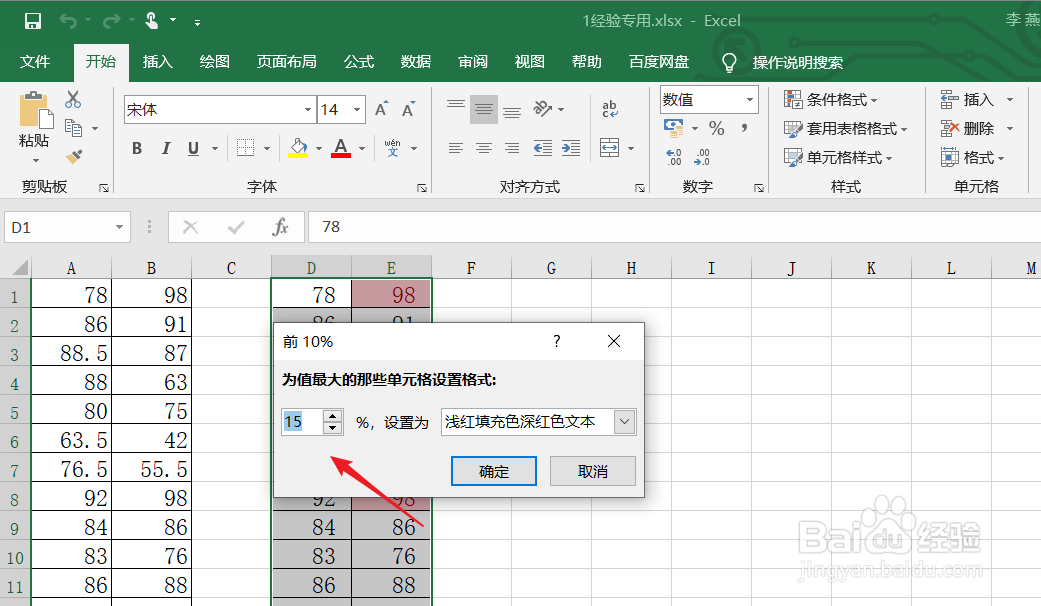
Task: Click the insert function fx button
Action: point(280,227)
